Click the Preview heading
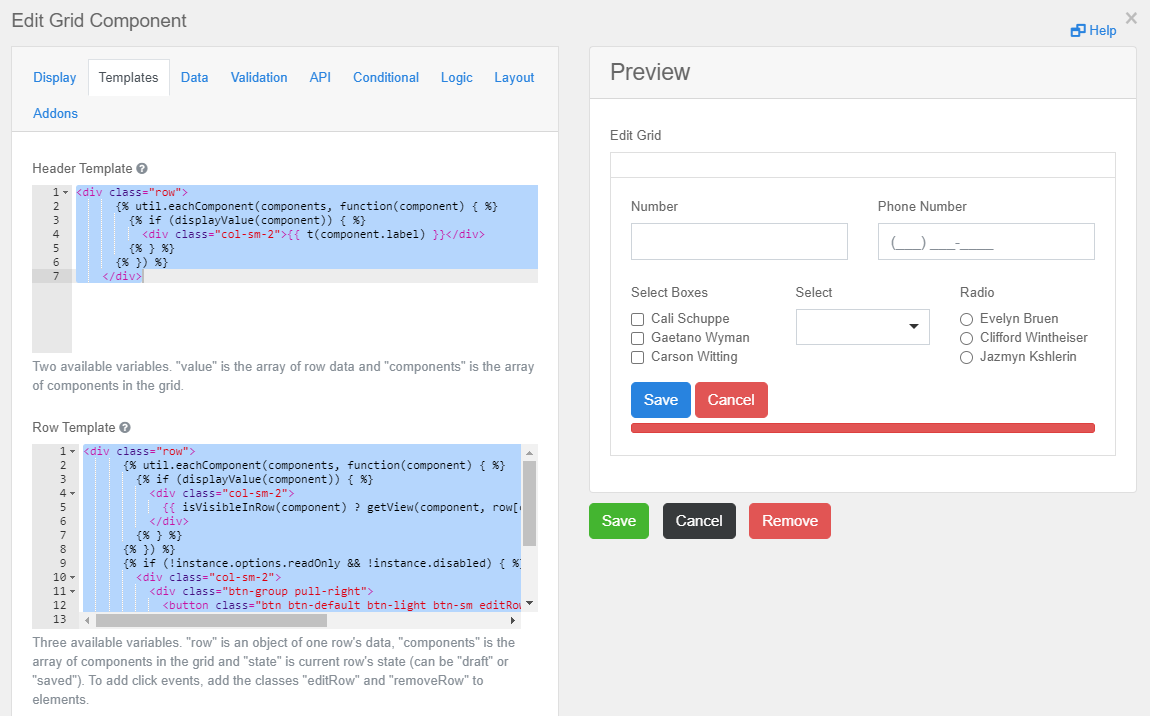 [650, 72]
